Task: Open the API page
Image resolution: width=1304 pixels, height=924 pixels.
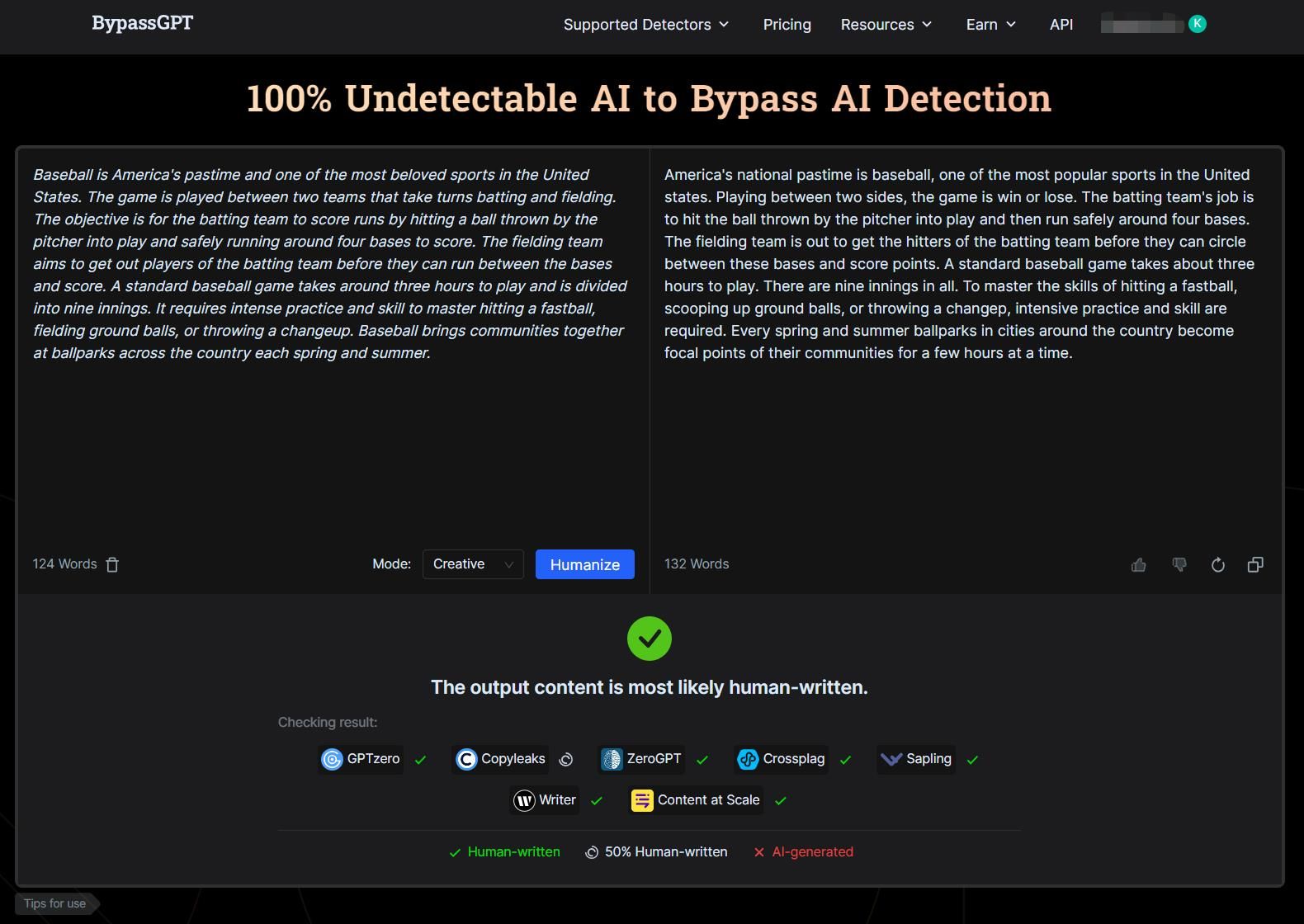Action: [x=1061, y=25]
